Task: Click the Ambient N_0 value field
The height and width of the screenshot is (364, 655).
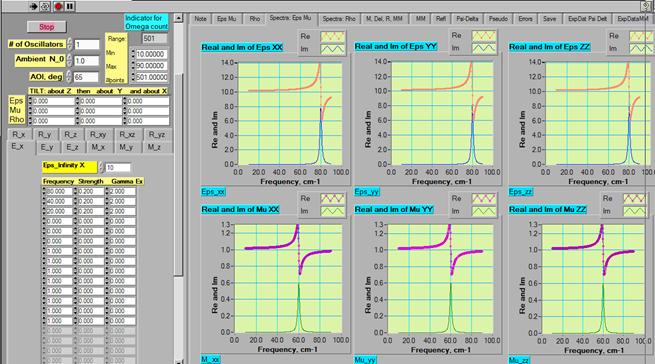Action: (86, 61)
